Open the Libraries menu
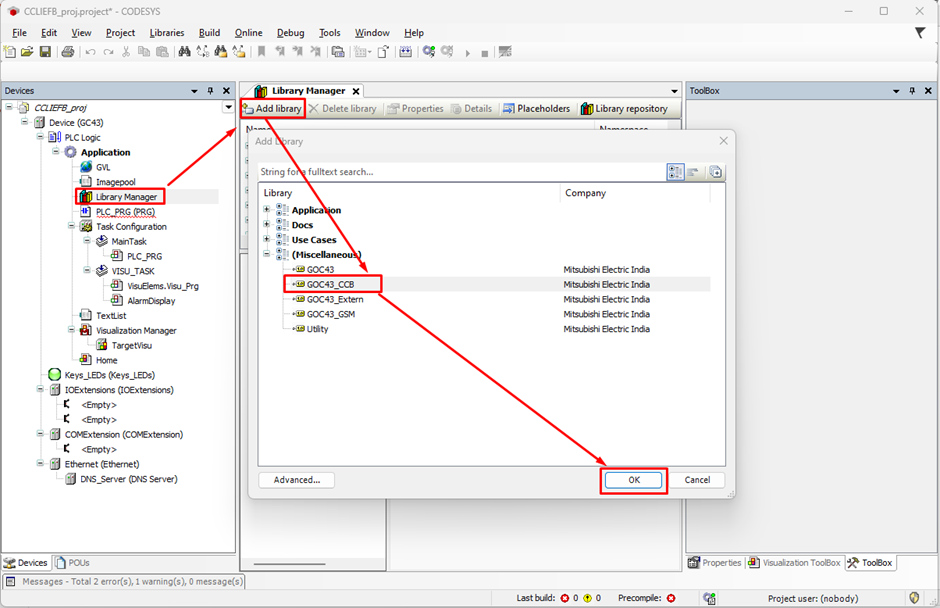Image resolution: width=940 pixels, height=608 pixels. [167, 33]
